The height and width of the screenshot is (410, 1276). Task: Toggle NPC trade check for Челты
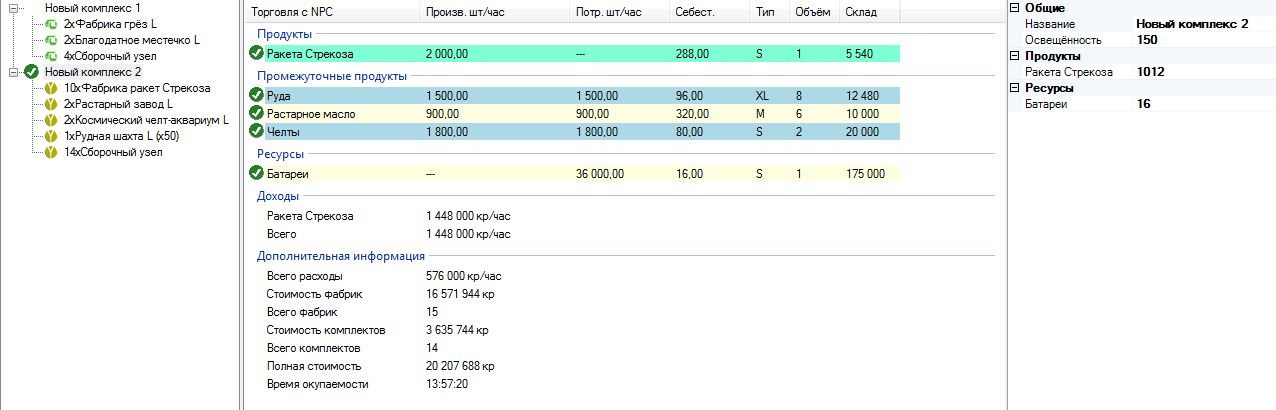257,131
